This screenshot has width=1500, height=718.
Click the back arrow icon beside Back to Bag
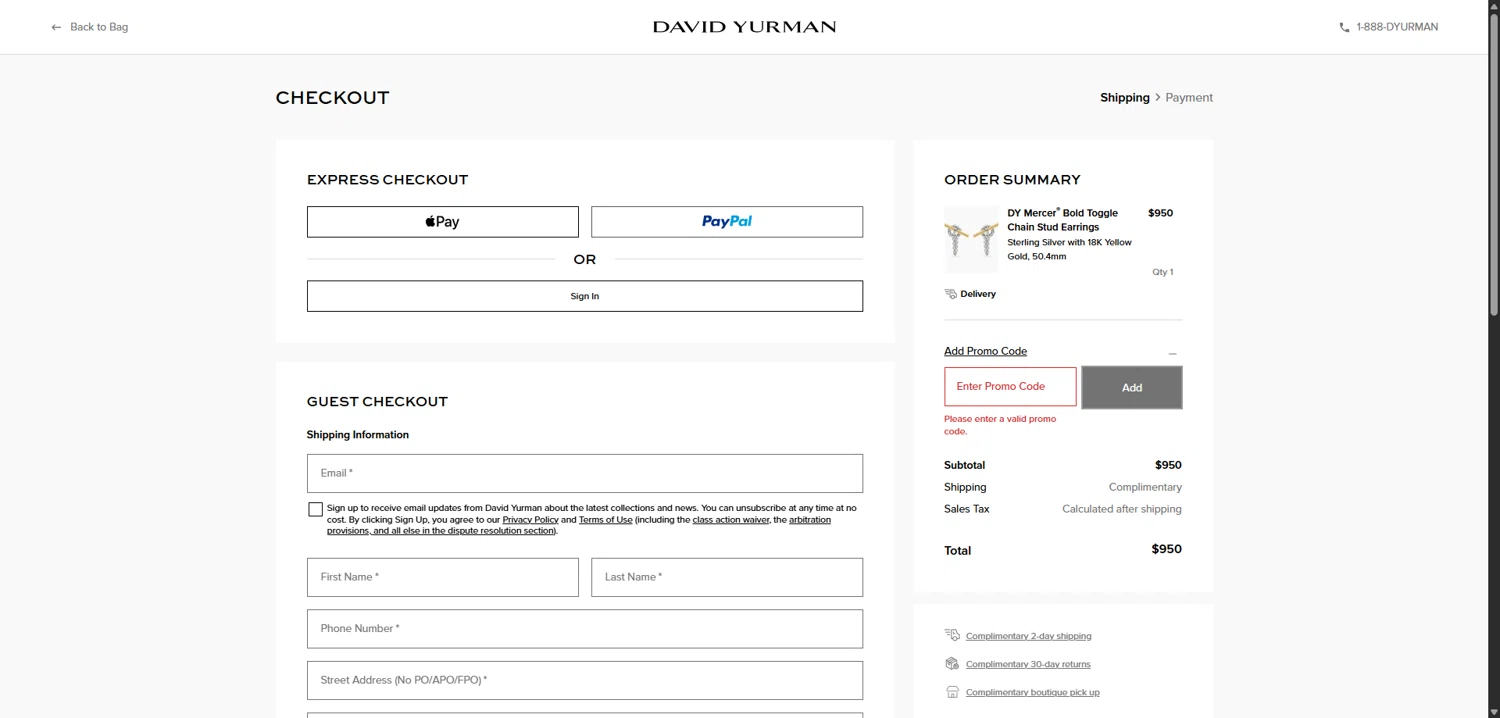click(x=56, y=27)
